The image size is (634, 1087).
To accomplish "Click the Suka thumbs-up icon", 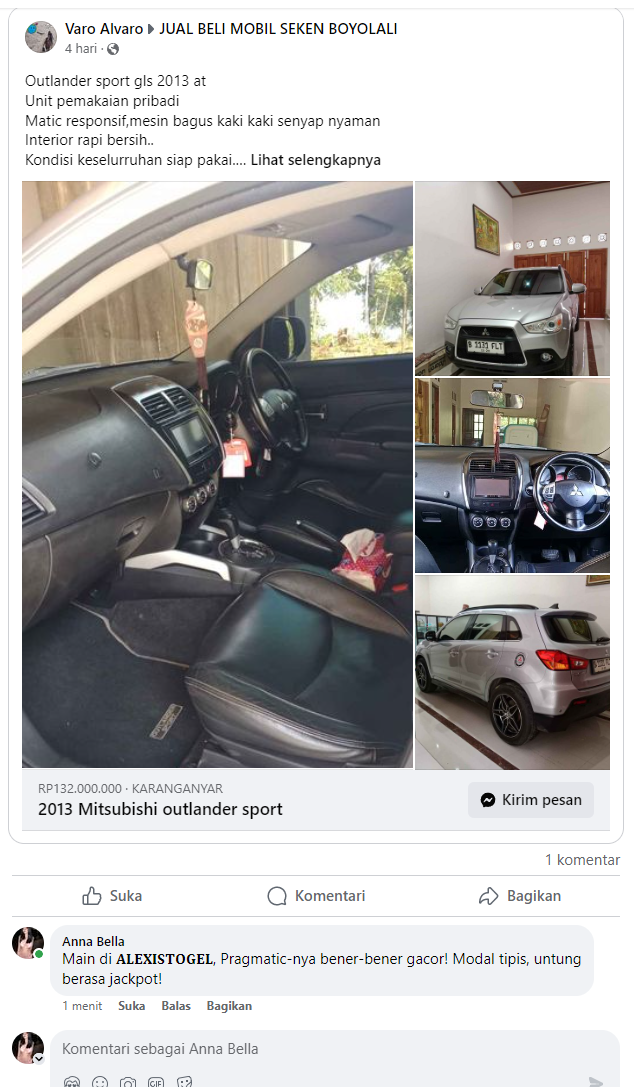I will click(91, 896).
